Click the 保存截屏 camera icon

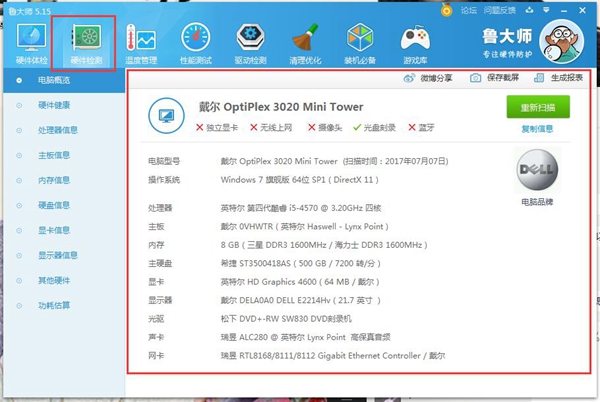click(x=475, y=78)
